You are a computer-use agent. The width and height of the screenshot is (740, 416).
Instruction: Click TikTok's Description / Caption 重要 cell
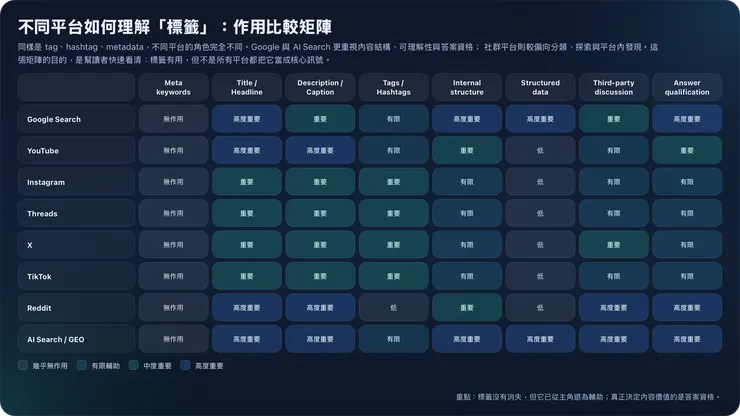point(320,276)
